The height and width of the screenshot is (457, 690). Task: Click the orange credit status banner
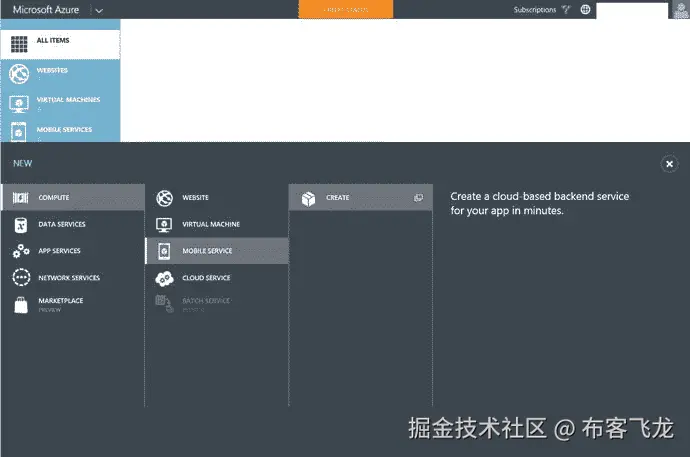click(346, 9)
